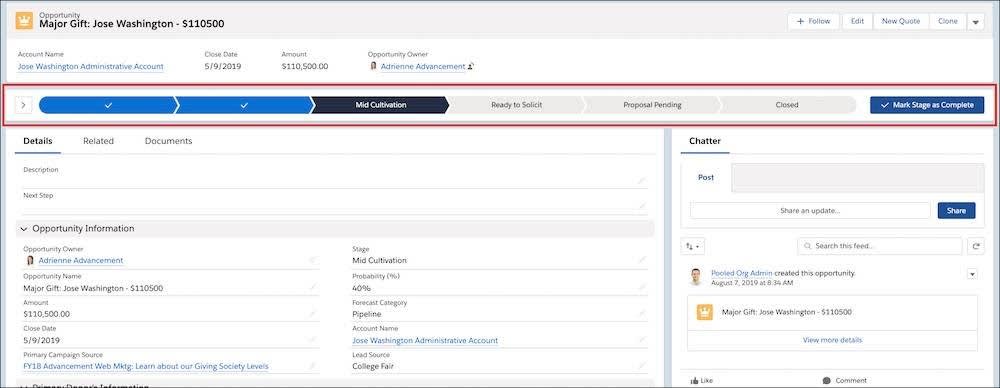Viewport: 1000px width, 388px height.
Task: Click the Pipeline forecast category value
Action: point(367,314)
